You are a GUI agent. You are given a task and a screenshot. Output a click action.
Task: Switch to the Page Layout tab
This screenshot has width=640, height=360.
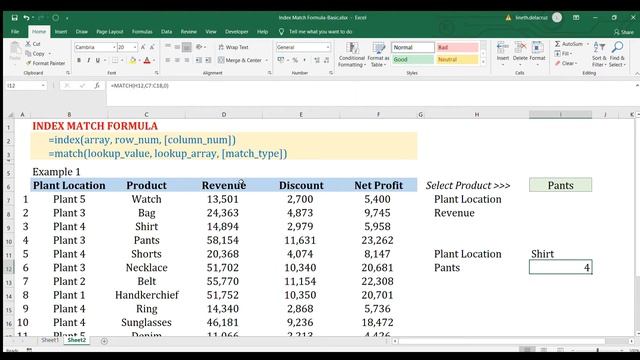[x=109, y=32]
